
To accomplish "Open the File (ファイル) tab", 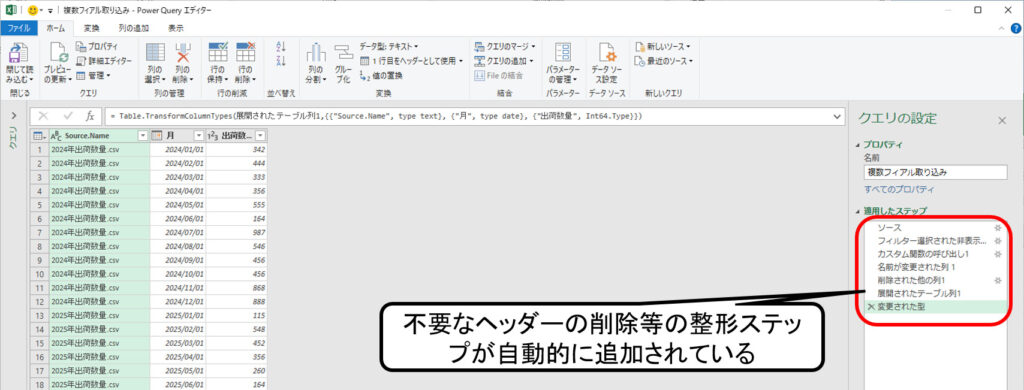I will (x=18, y=28).
